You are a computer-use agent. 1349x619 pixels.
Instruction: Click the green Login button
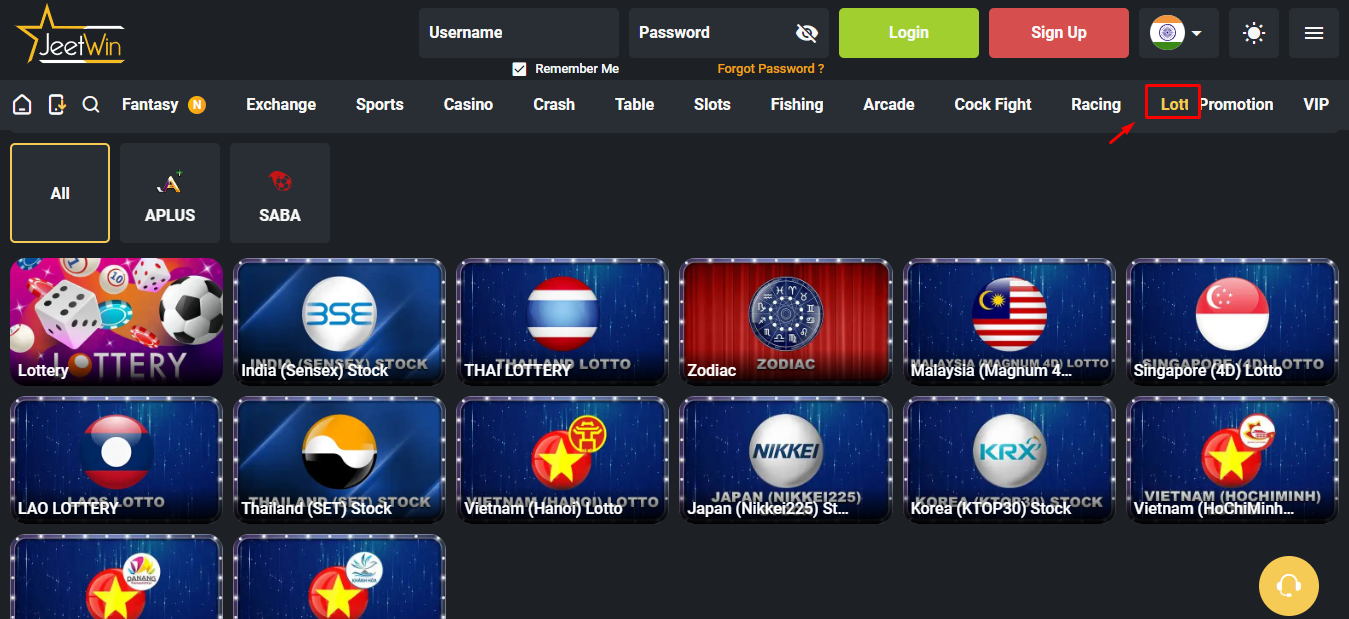pyautogui.click(x=909, y=33)
